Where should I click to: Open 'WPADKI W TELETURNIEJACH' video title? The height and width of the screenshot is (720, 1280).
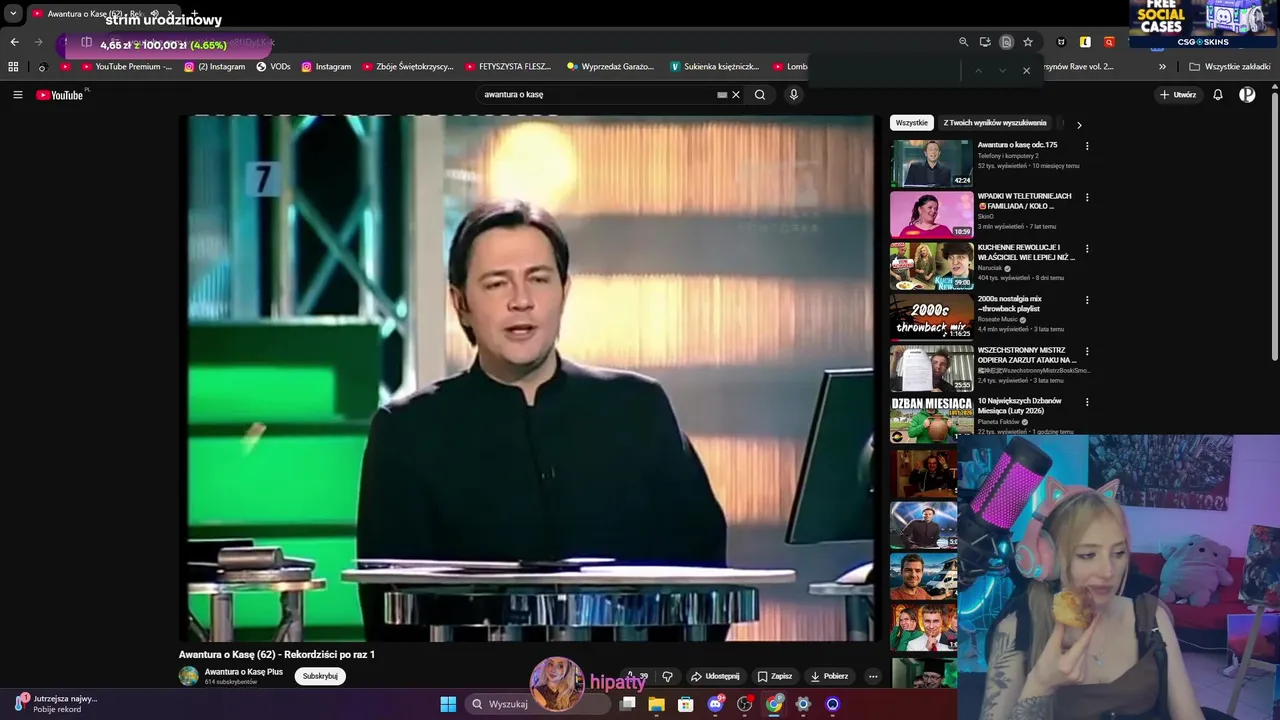pyautogui.click(x=1024, y=201)
